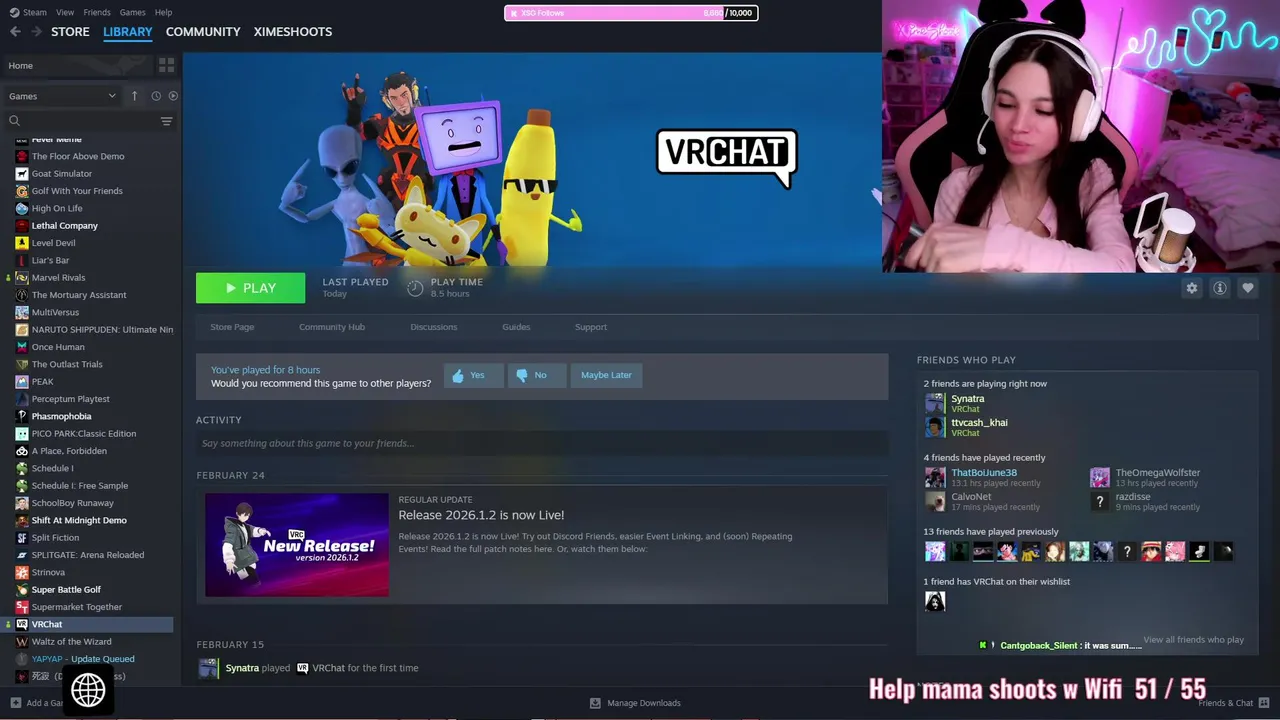The image size is (1280, 720).
Task: Open VRChat game info icon
Action: [1219, 288]
